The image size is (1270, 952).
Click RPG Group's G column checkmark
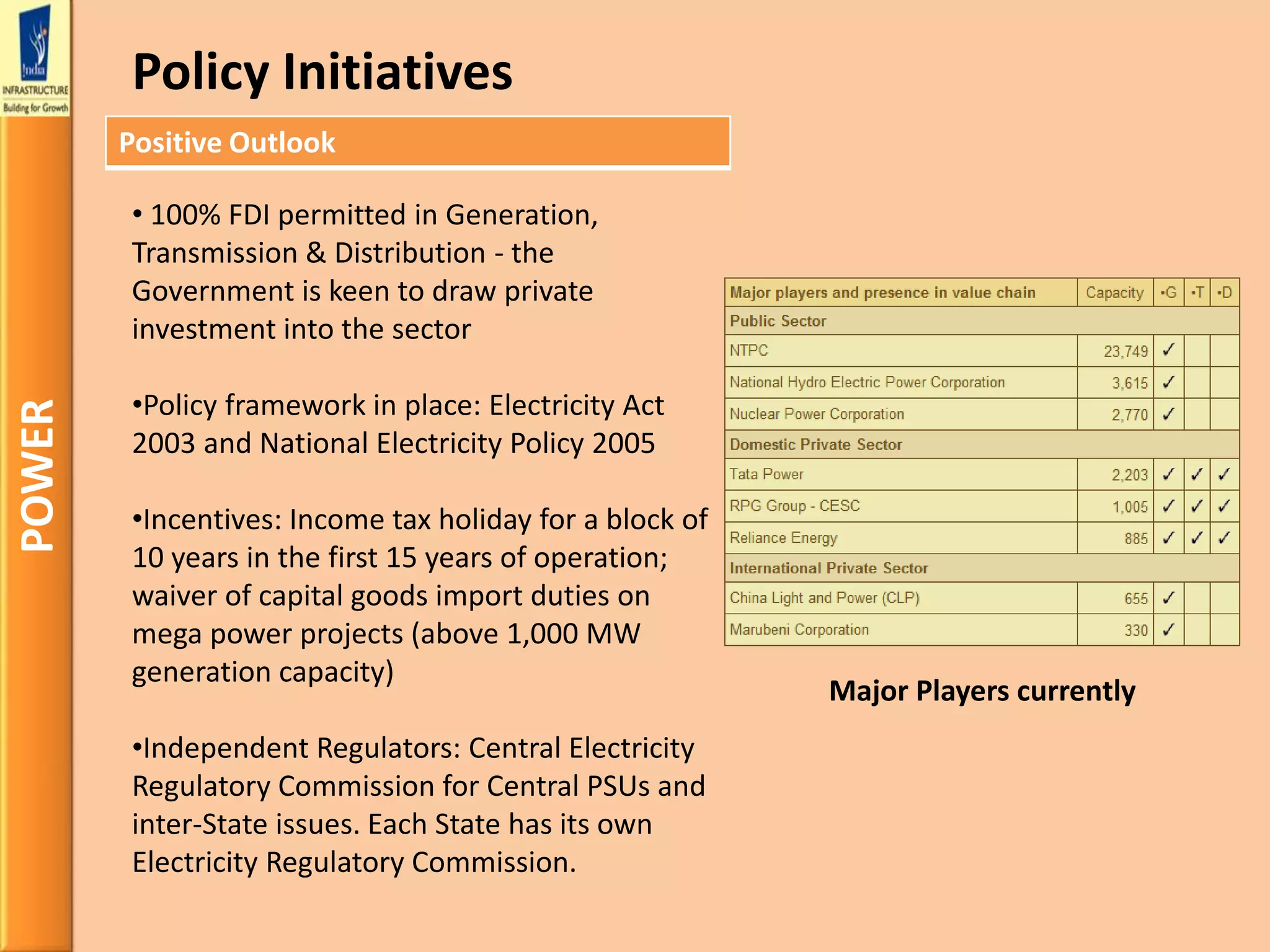click(1168, 506)
